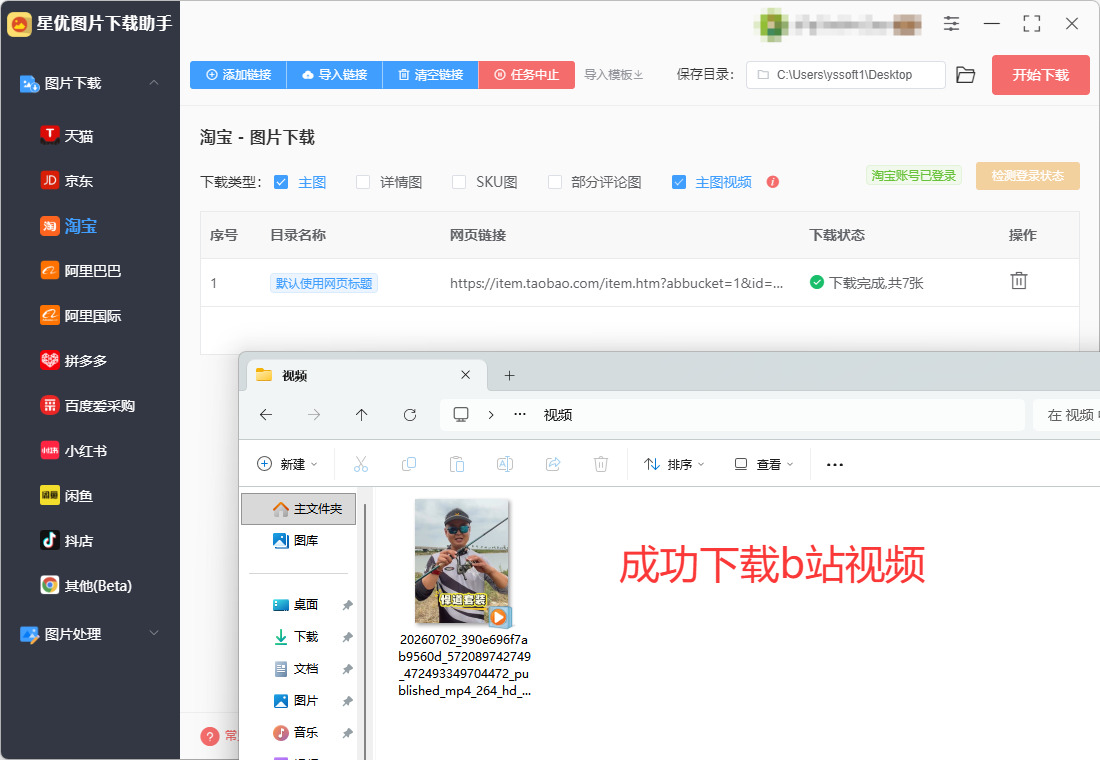Tick the SKU图 checkbox
The image size is (1100, 760).
point(459,182)
